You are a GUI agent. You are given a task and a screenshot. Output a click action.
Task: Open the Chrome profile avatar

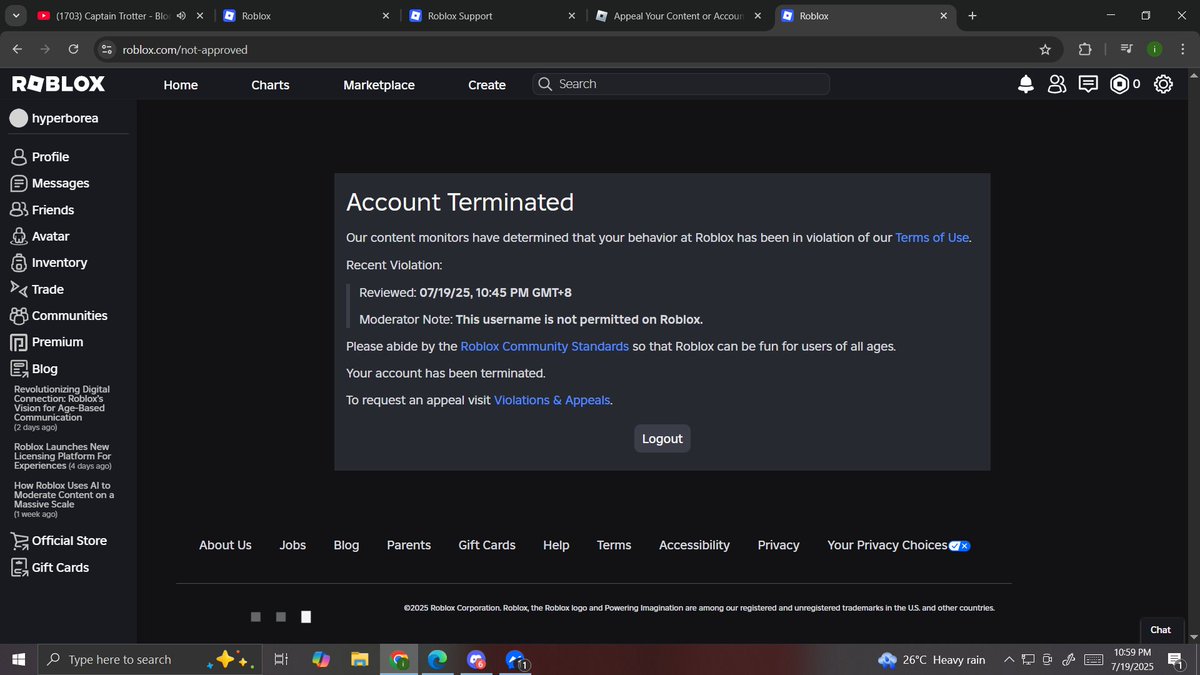tap(1154, 49)
